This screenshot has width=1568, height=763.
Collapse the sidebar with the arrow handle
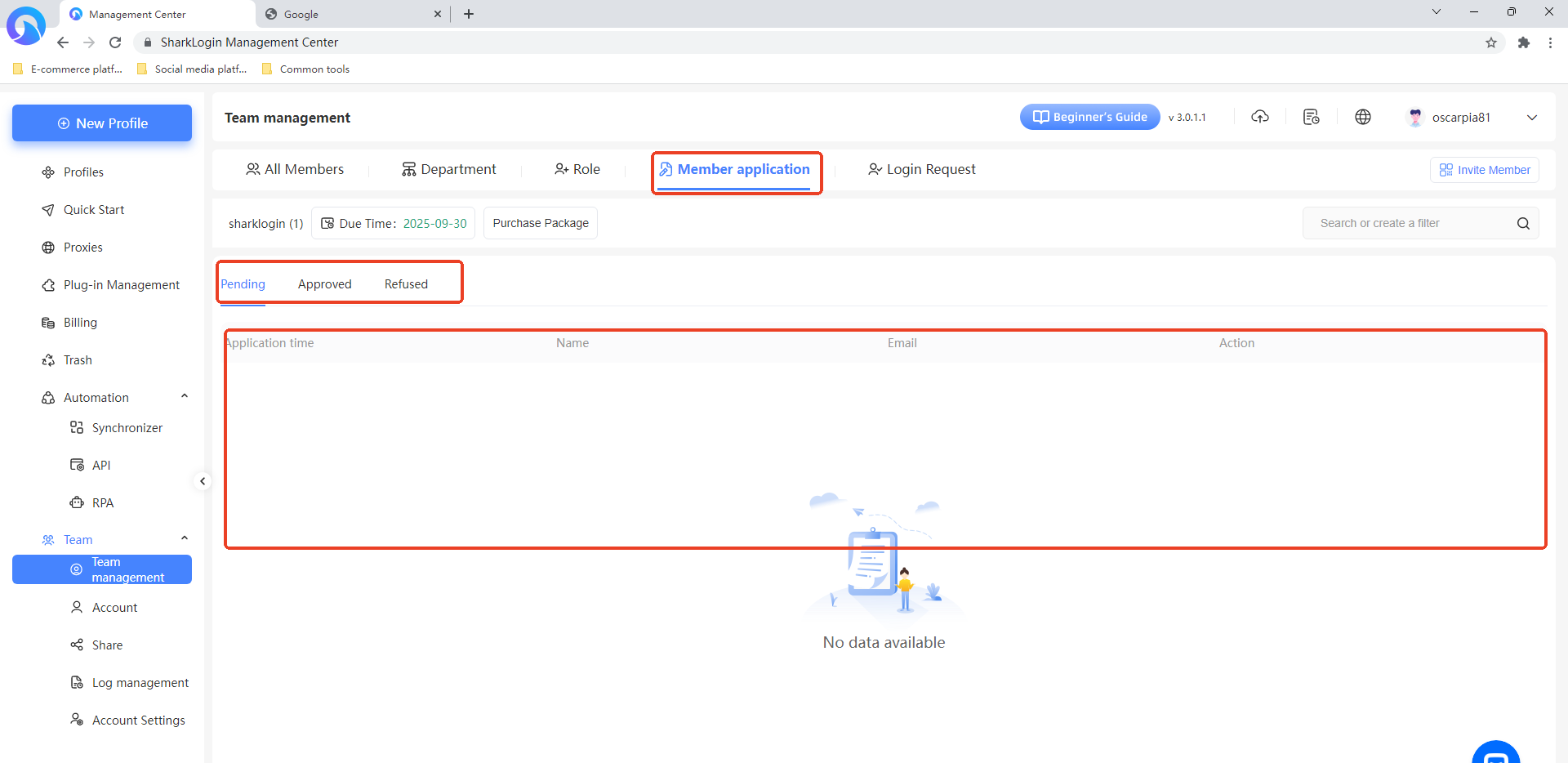[x=203, y=481]
